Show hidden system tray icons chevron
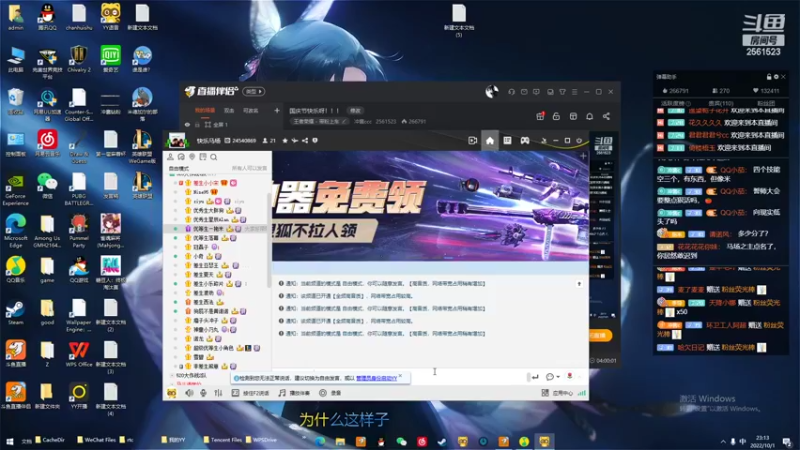The width and height of the screenshot is (800, 450). pyautogui.click(x=723, y=441)
